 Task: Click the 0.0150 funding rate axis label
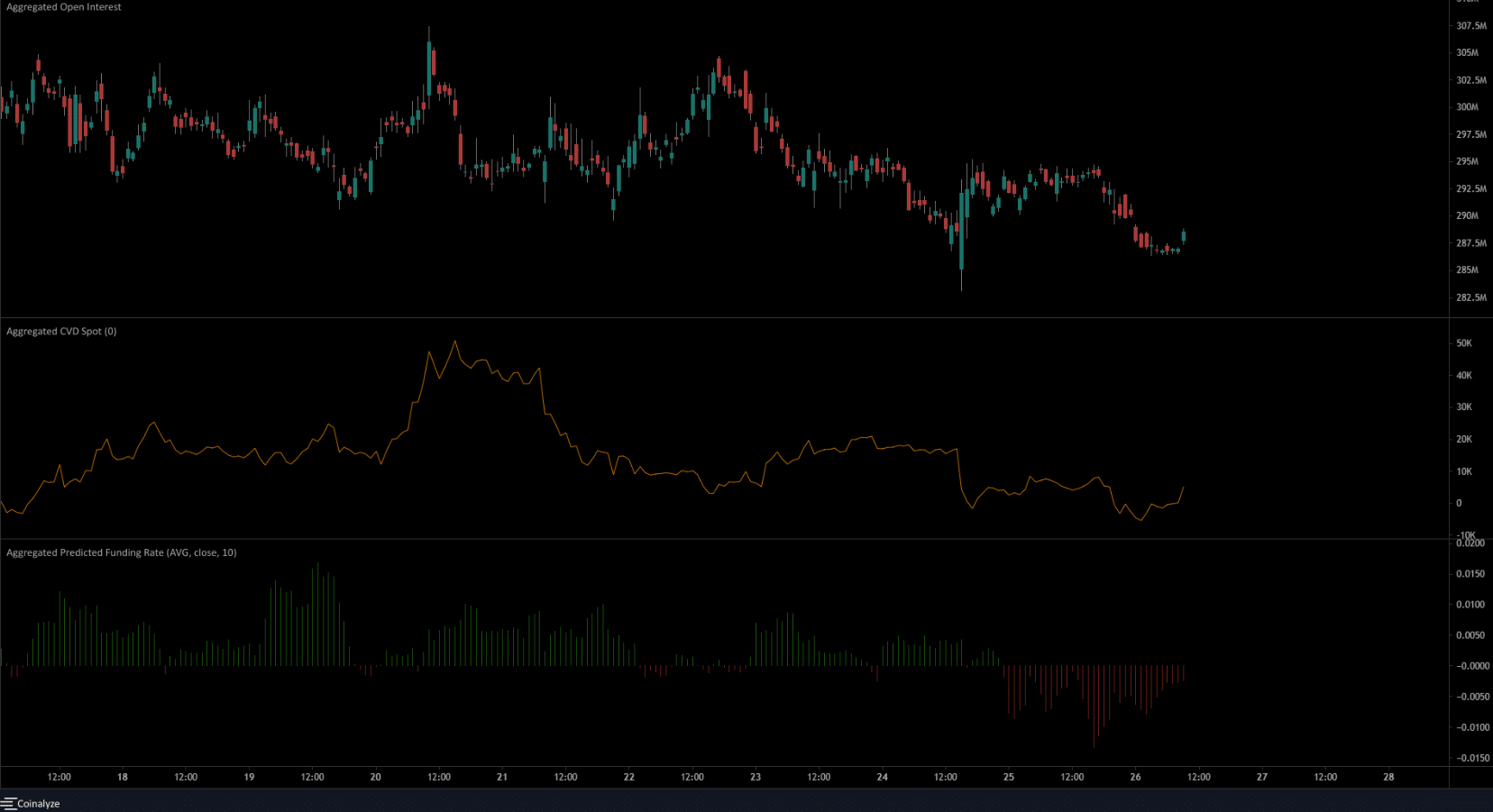click(1471, 574)
